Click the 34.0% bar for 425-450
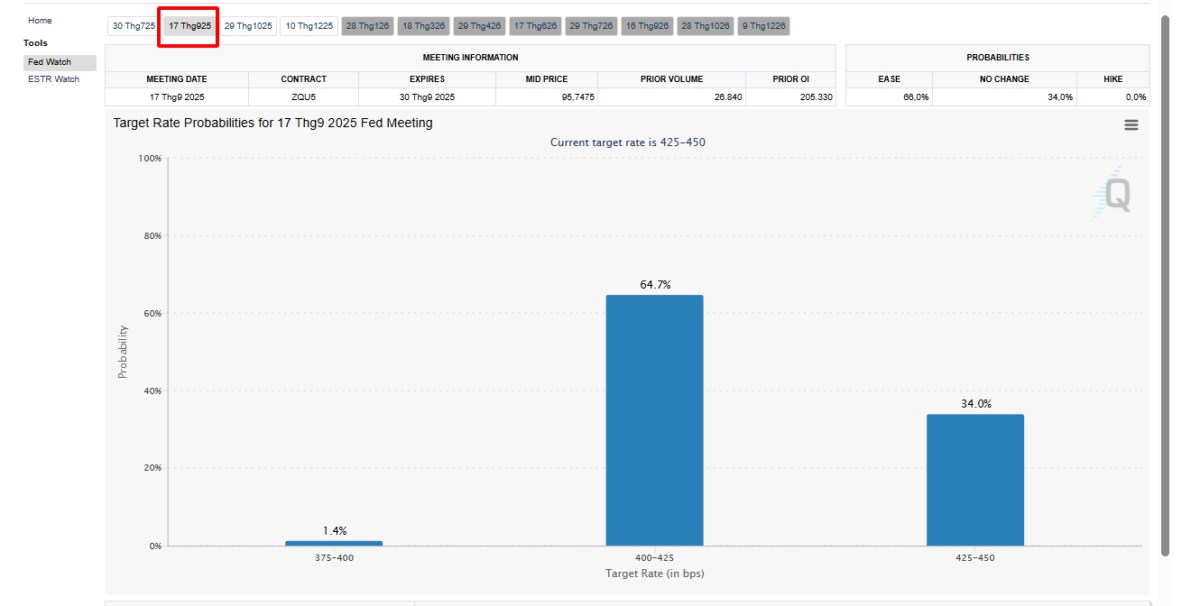 point(975,480)
